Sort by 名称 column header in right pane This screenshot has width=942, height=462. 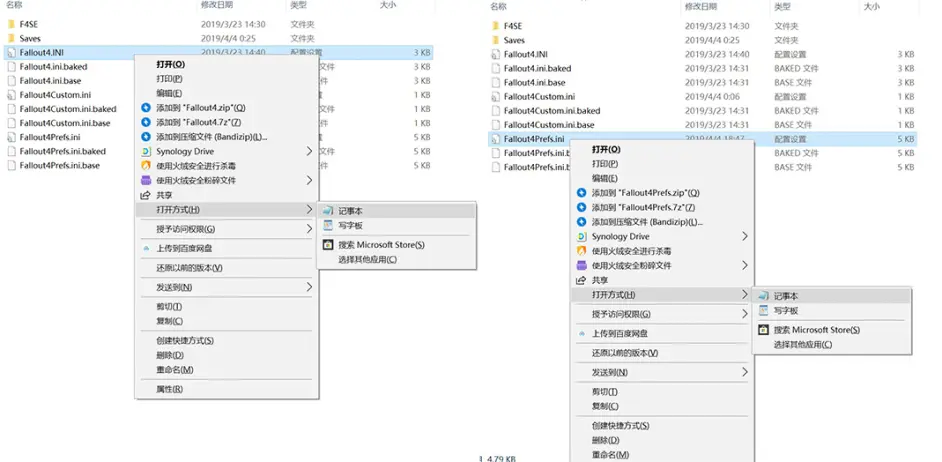coord(499,7)
